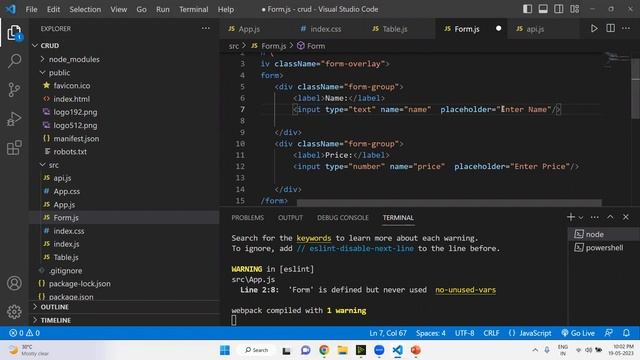Viewport: 640px width, 360px height.
Task: Open the Accounts menu icon
Action: (x=14, y=283)
